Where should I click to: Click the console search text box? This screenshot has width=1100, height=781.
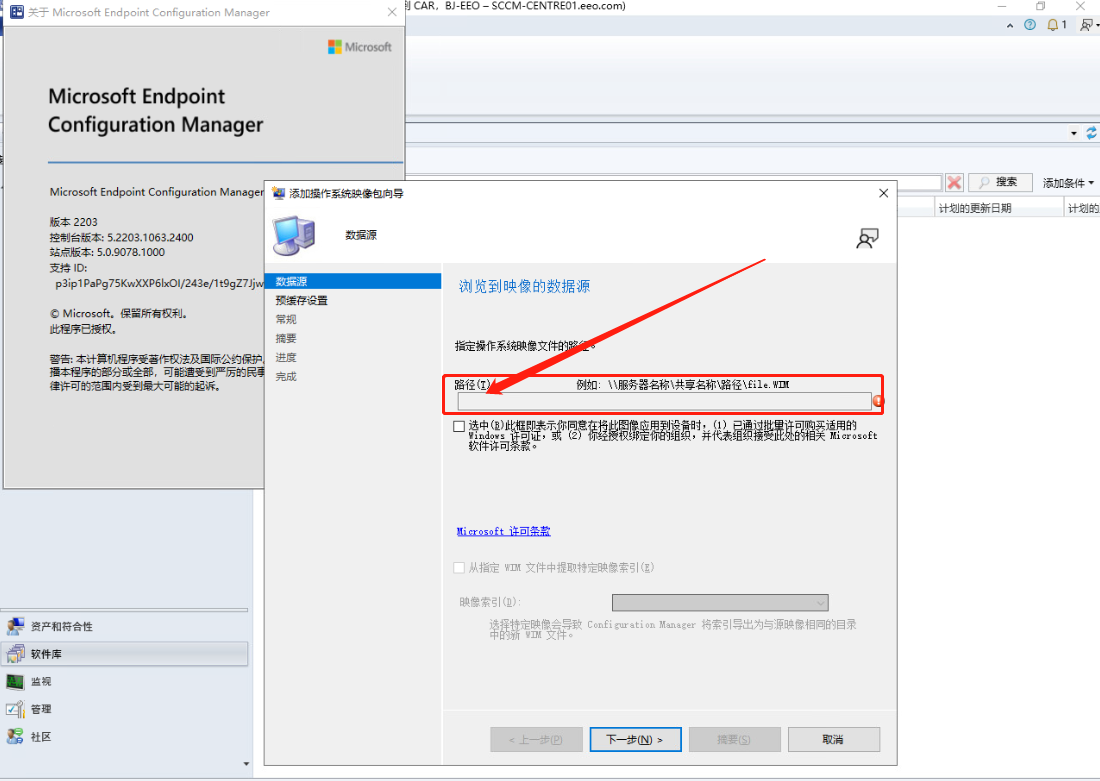click(674, 182)
